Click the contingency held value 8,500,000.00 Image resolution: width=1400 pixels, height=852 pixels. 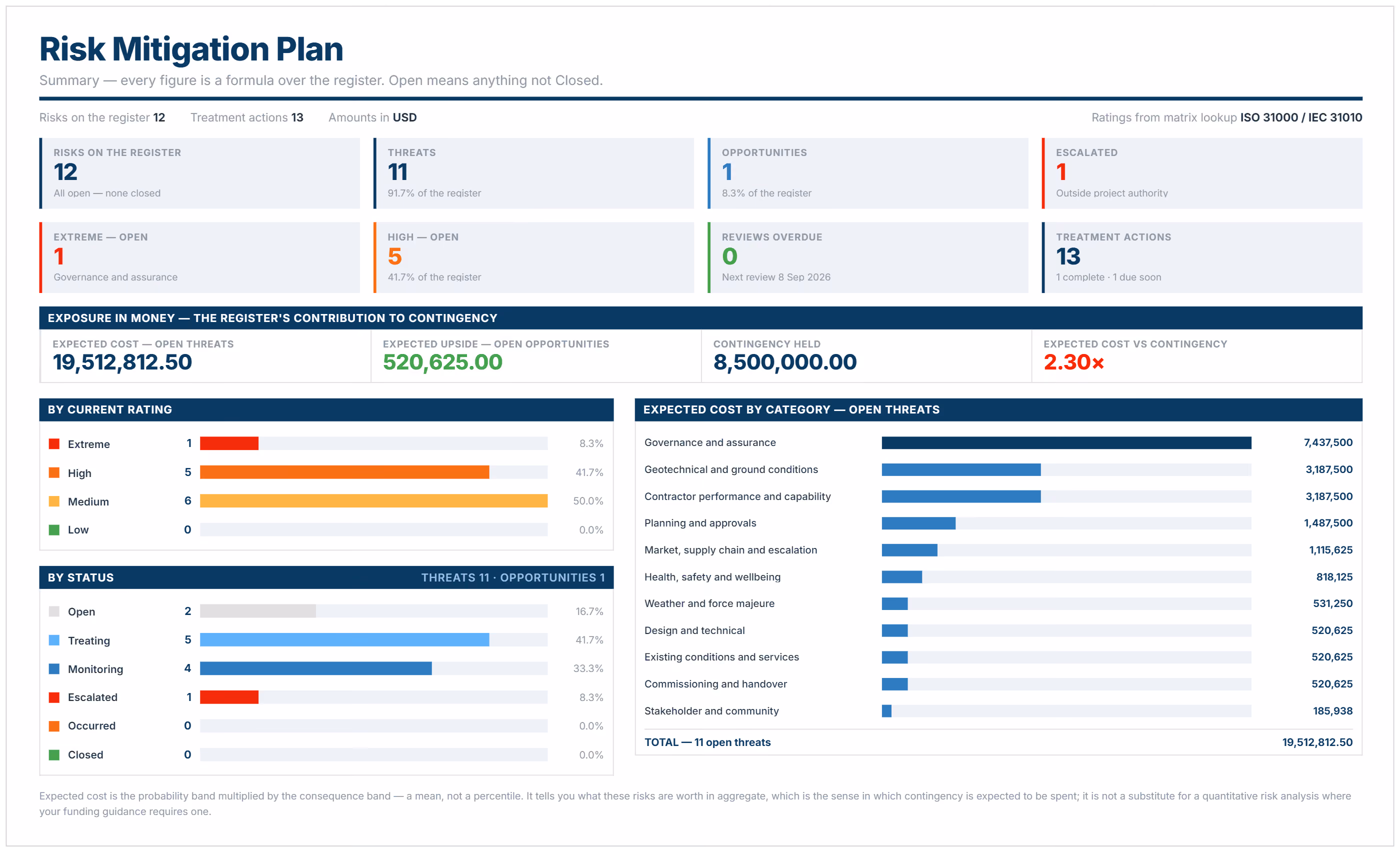coord(784,362)
